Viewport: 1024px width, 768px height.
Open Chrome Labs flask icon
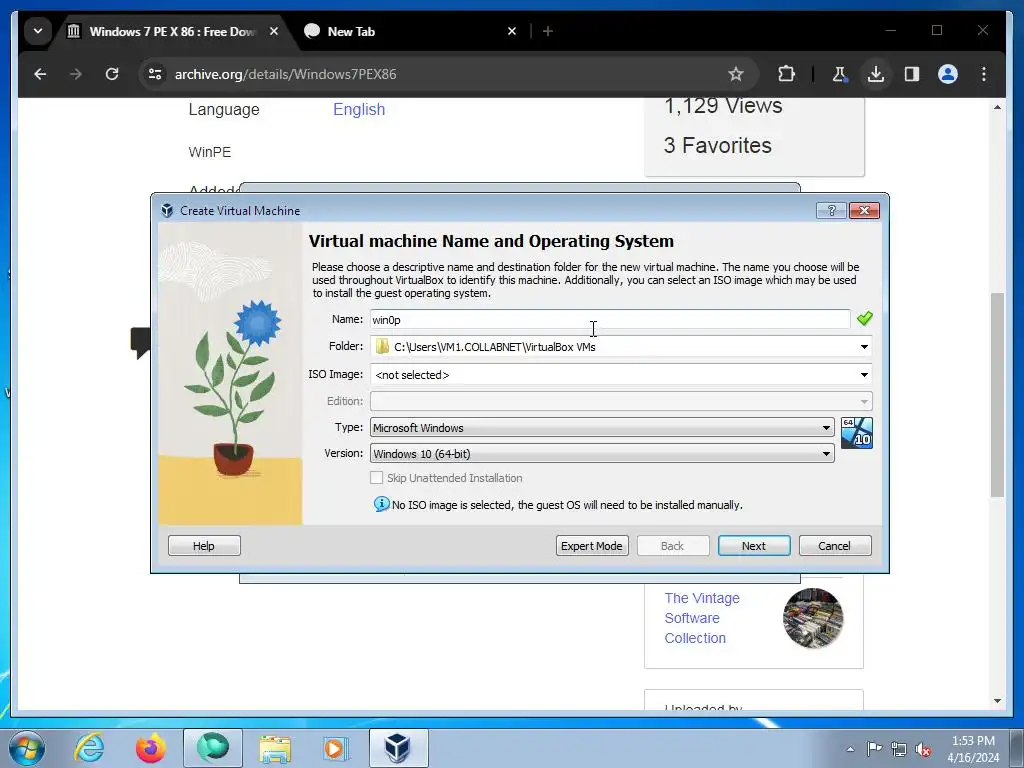tap(840, 74)
